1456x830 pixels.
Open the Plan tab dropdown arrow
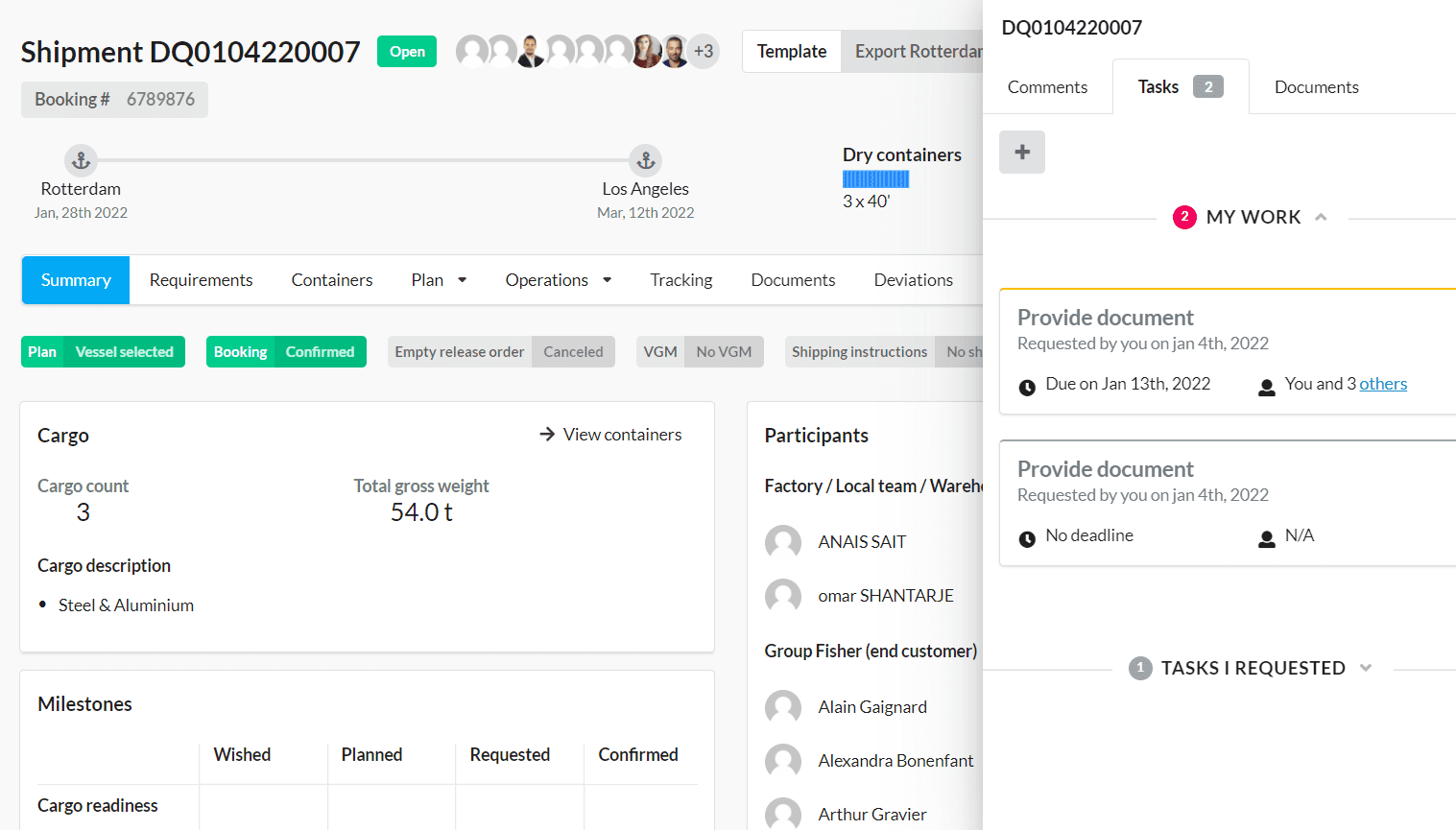pyautogui.click(x=462, y=280)
